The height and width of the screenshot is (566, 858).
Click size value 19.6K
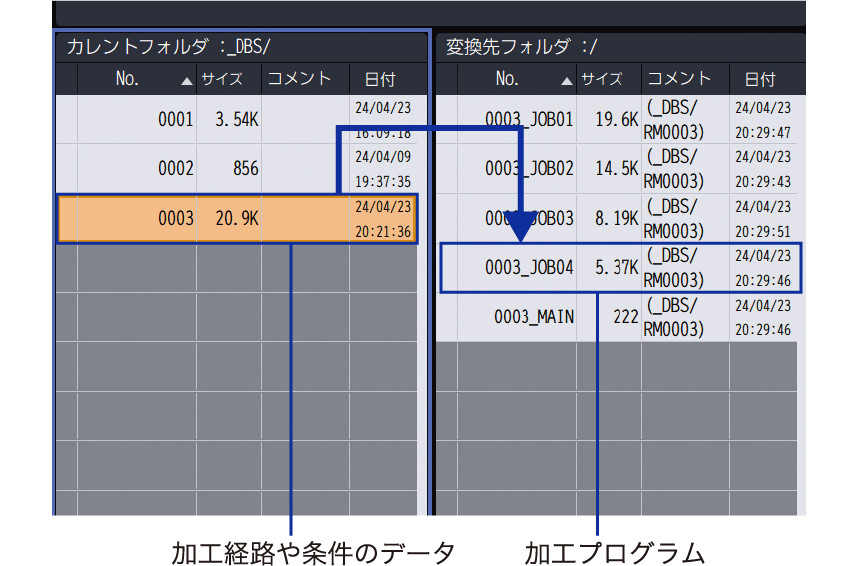pyautogui.click(x=617, y=119)
